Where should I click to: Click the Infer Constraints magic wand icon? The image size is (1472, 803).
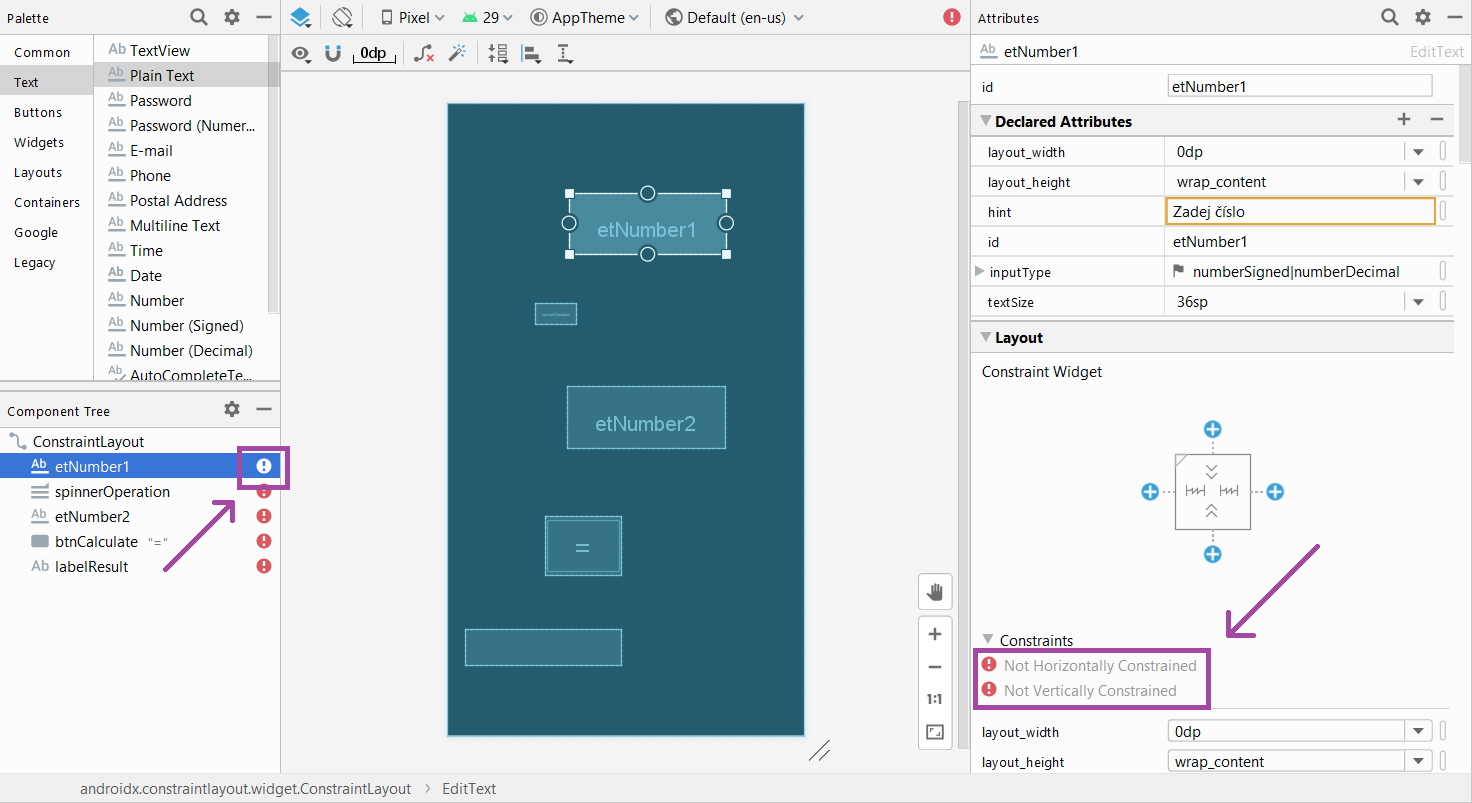tap(457, 53)
